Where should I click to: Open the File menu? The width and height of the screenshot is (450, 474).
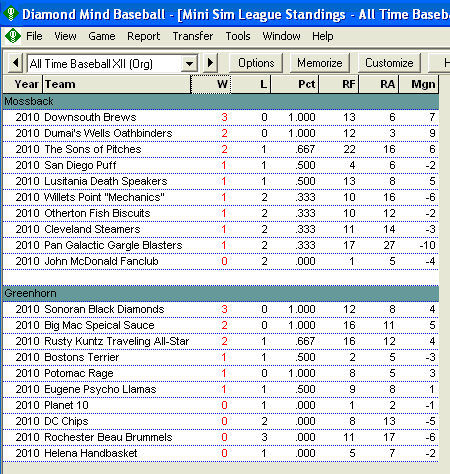tap(34, 36)
